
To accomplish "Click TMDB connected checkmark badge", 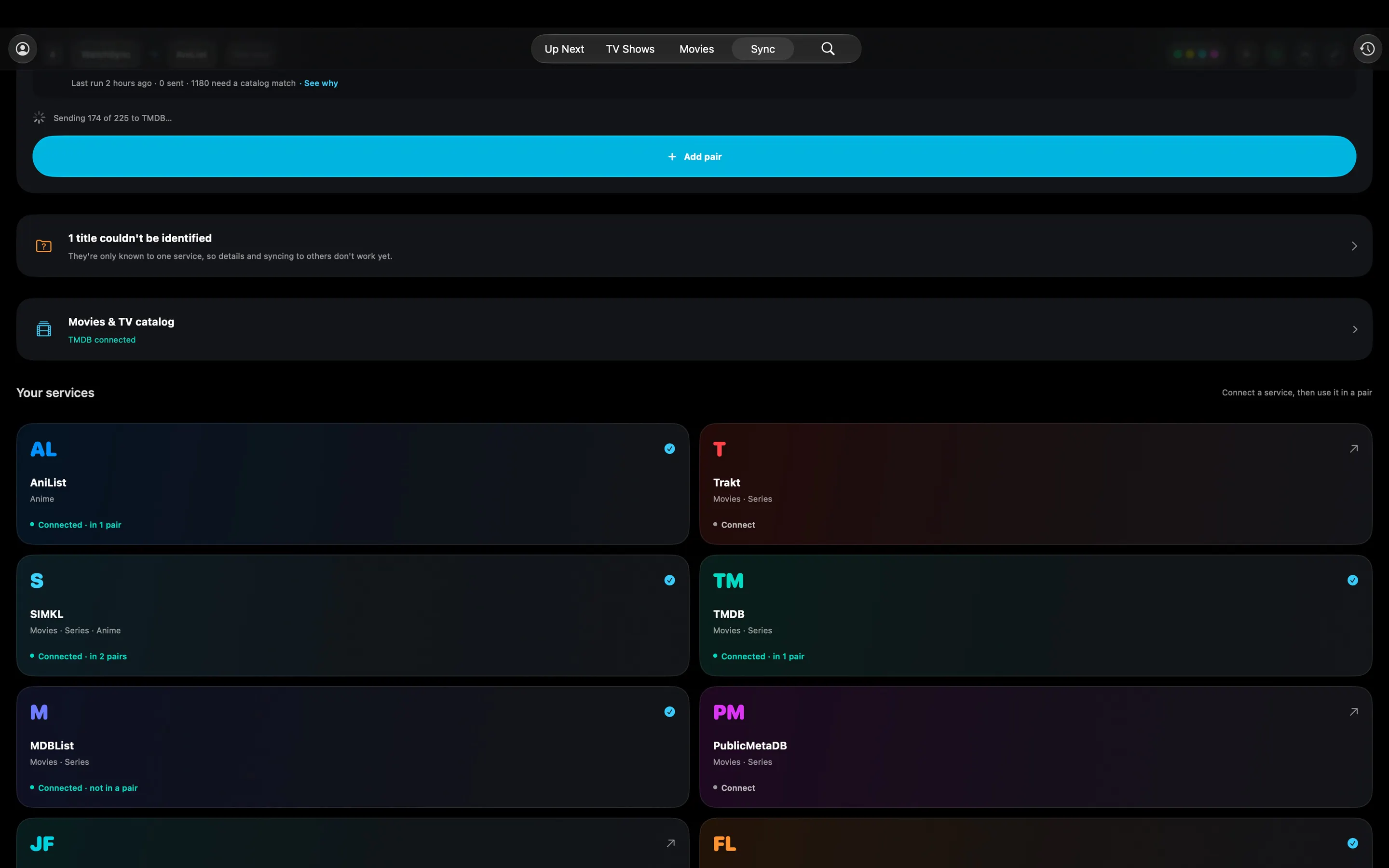I will pos(1352,581).
